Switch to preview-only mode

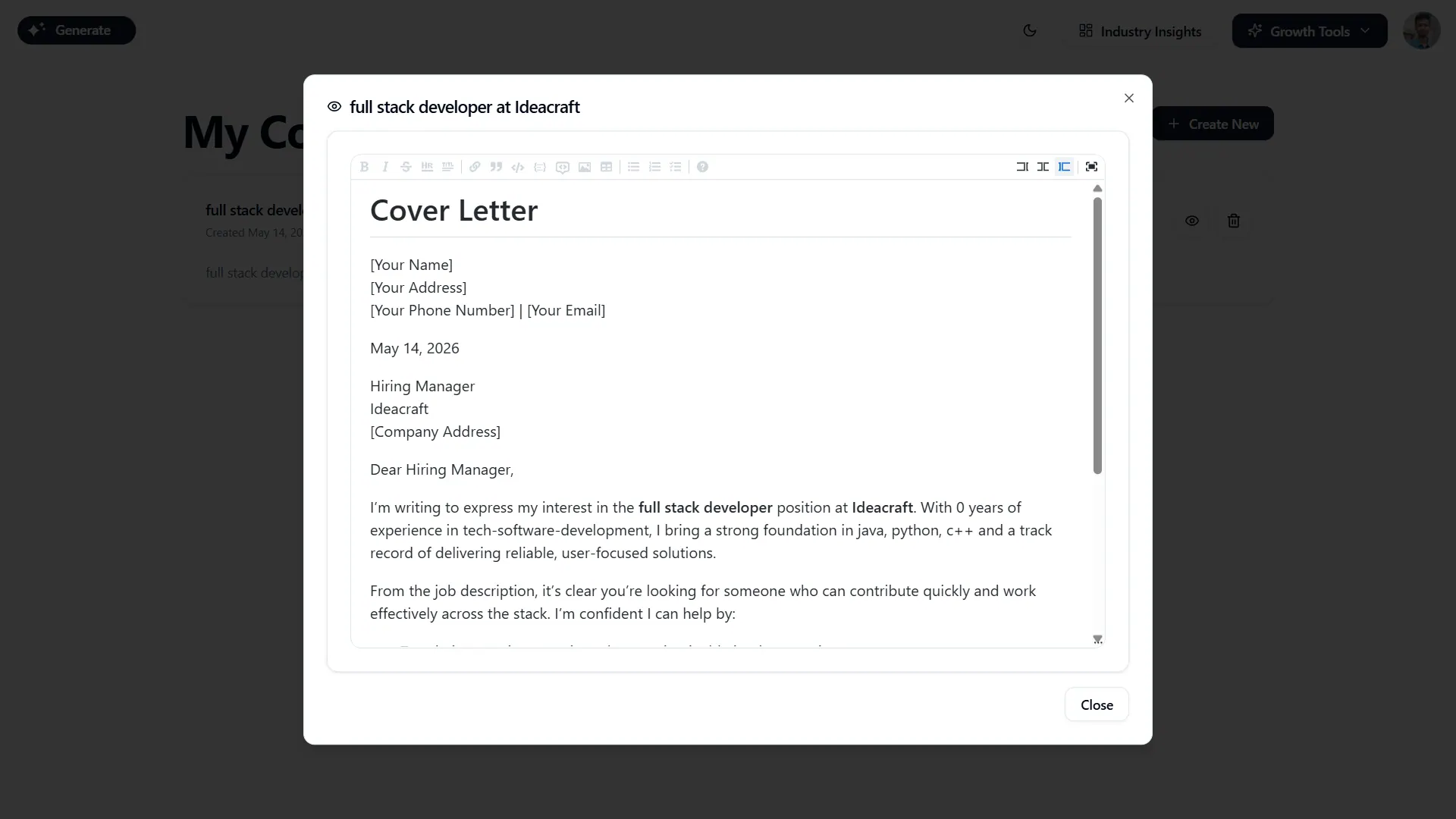coord(1065,167)
